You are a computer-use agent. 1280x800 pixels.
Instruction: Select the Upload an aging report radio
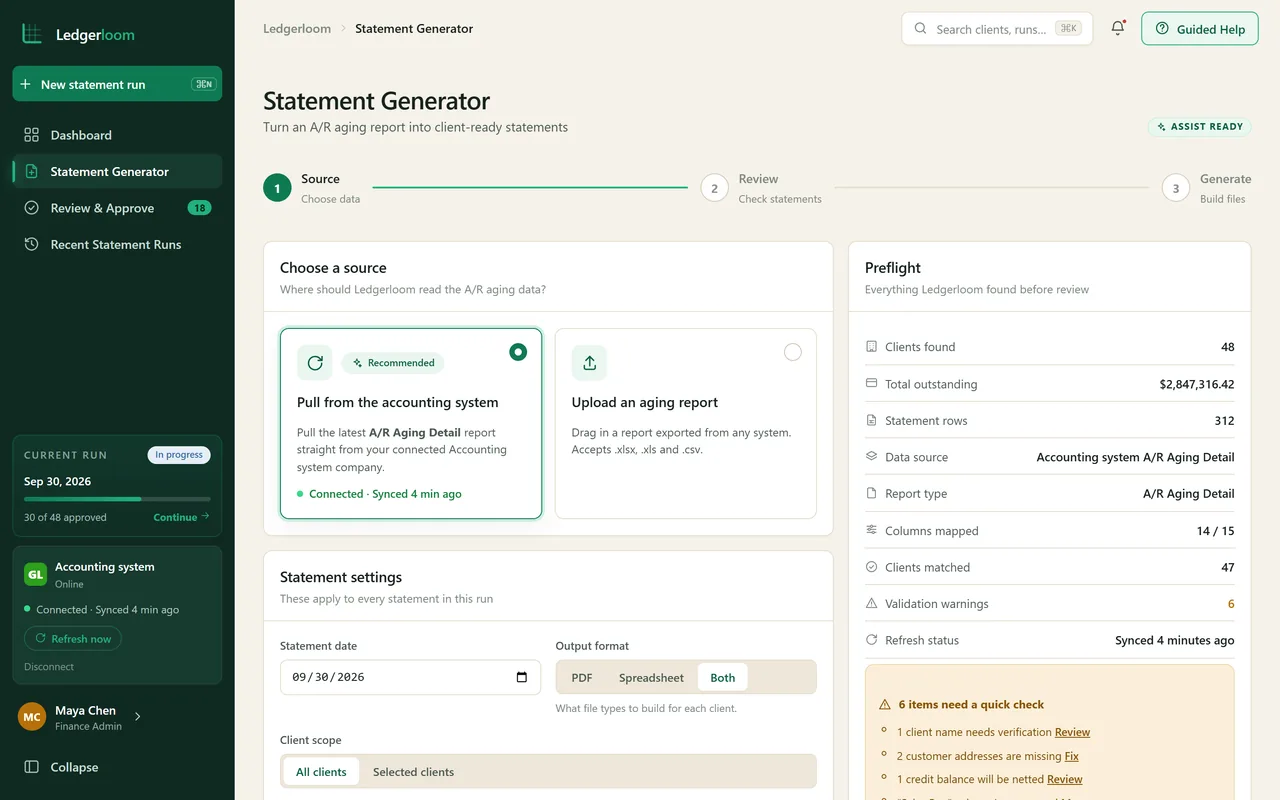[793, 352]
